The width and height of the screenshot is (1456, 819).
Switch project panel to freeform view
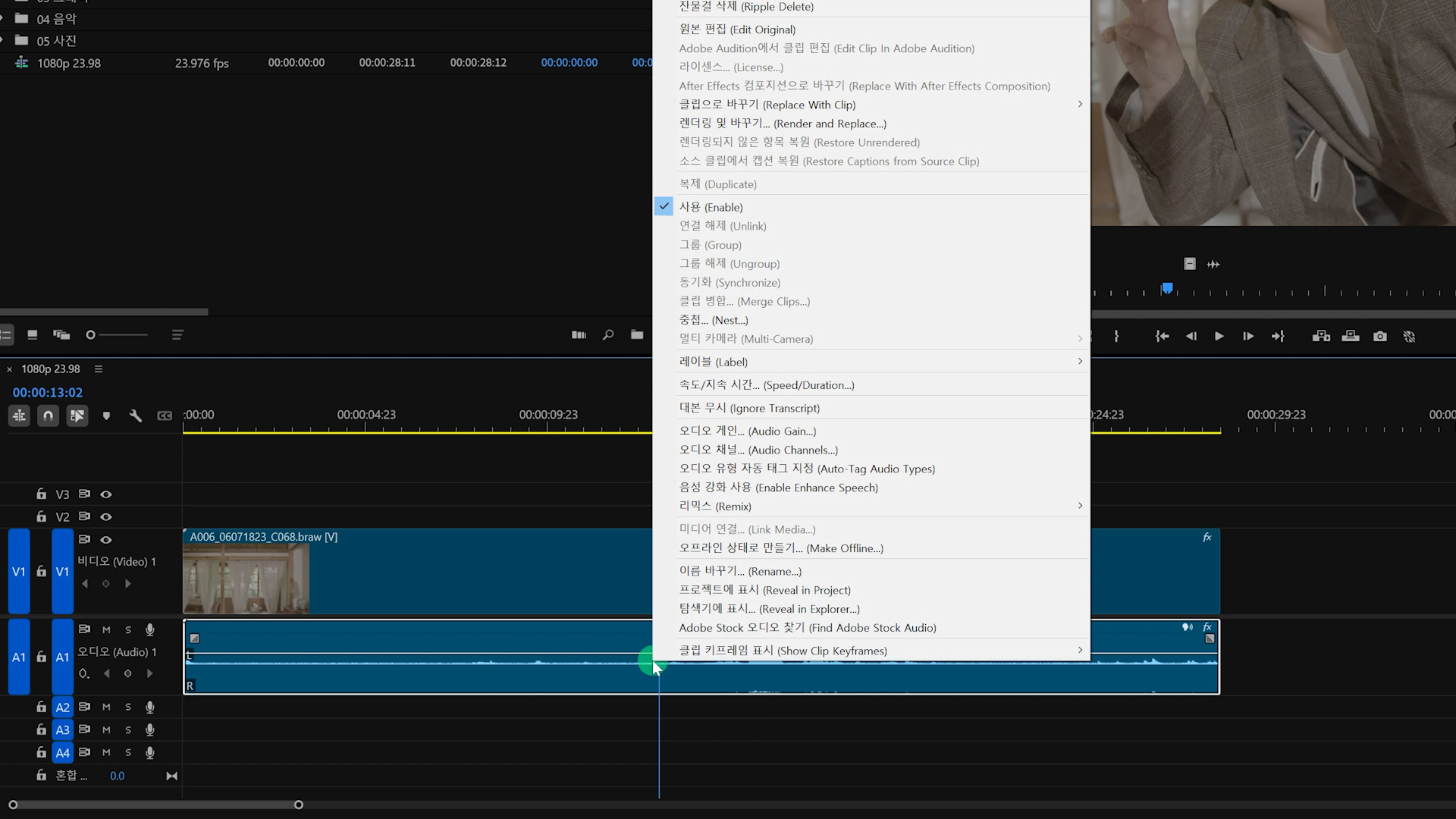click(x=61, y=334)
